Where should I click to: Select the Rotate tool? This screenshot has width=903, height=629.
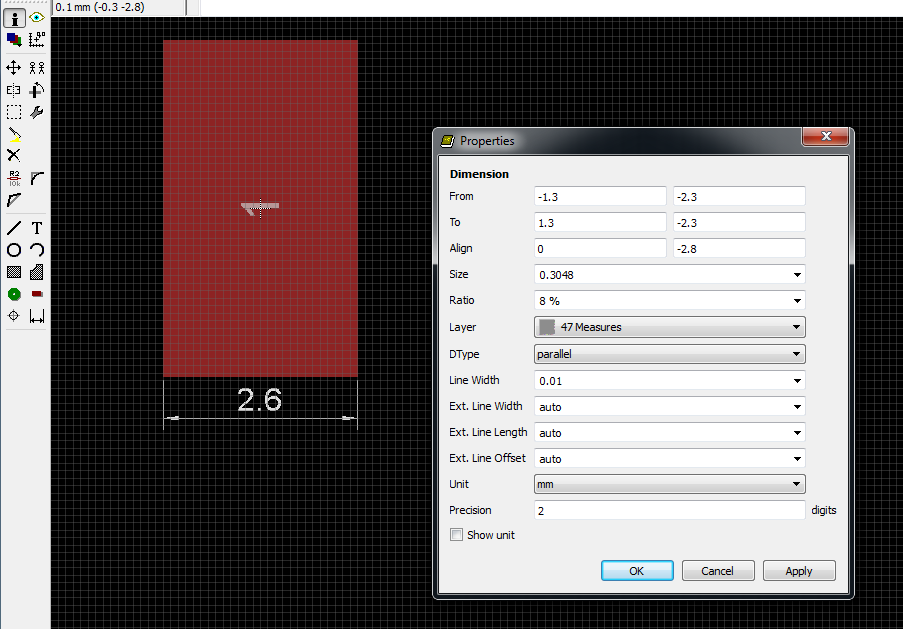[37, 90]
